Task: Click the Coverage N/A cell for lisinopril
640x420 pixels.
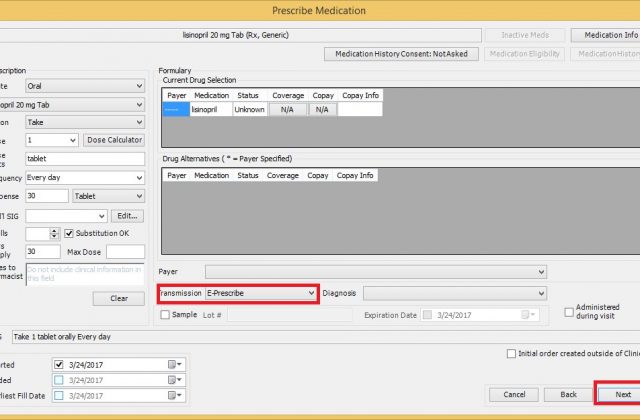Action: [x=286, y=110]
